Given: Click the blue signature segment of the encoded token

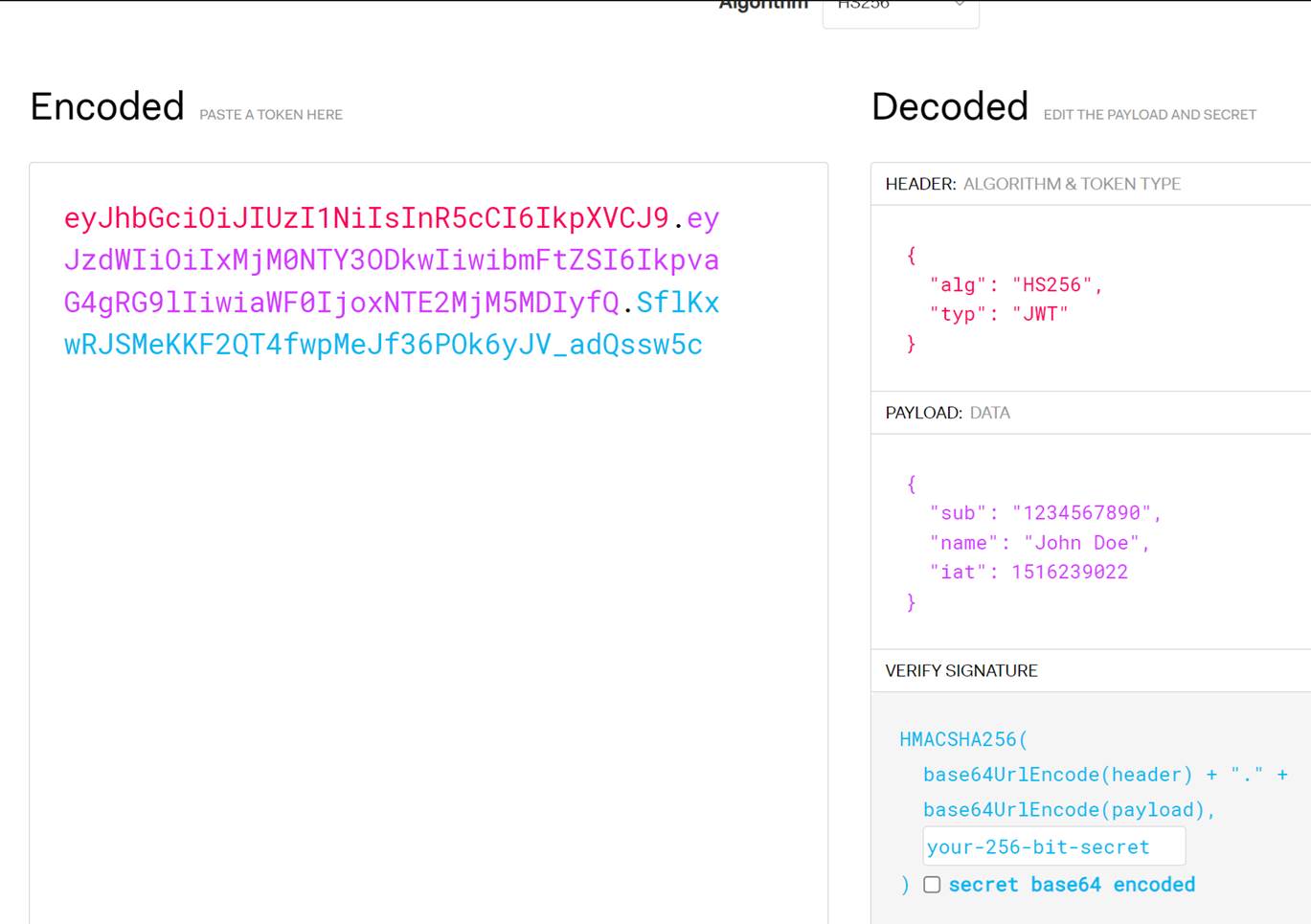Looking at the screenshot, I should tap(383, 345).
